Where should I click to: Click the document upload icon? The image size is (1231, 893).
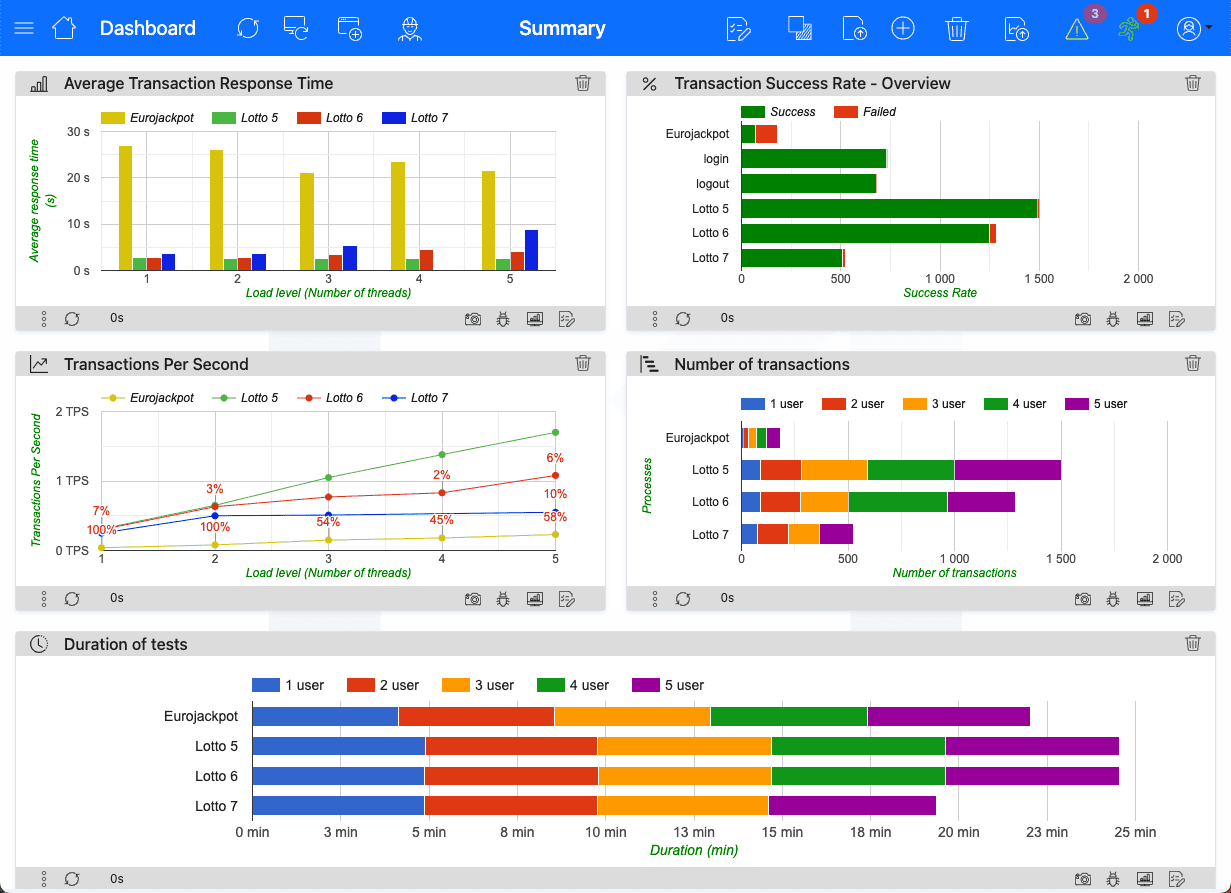coord(855,28)
